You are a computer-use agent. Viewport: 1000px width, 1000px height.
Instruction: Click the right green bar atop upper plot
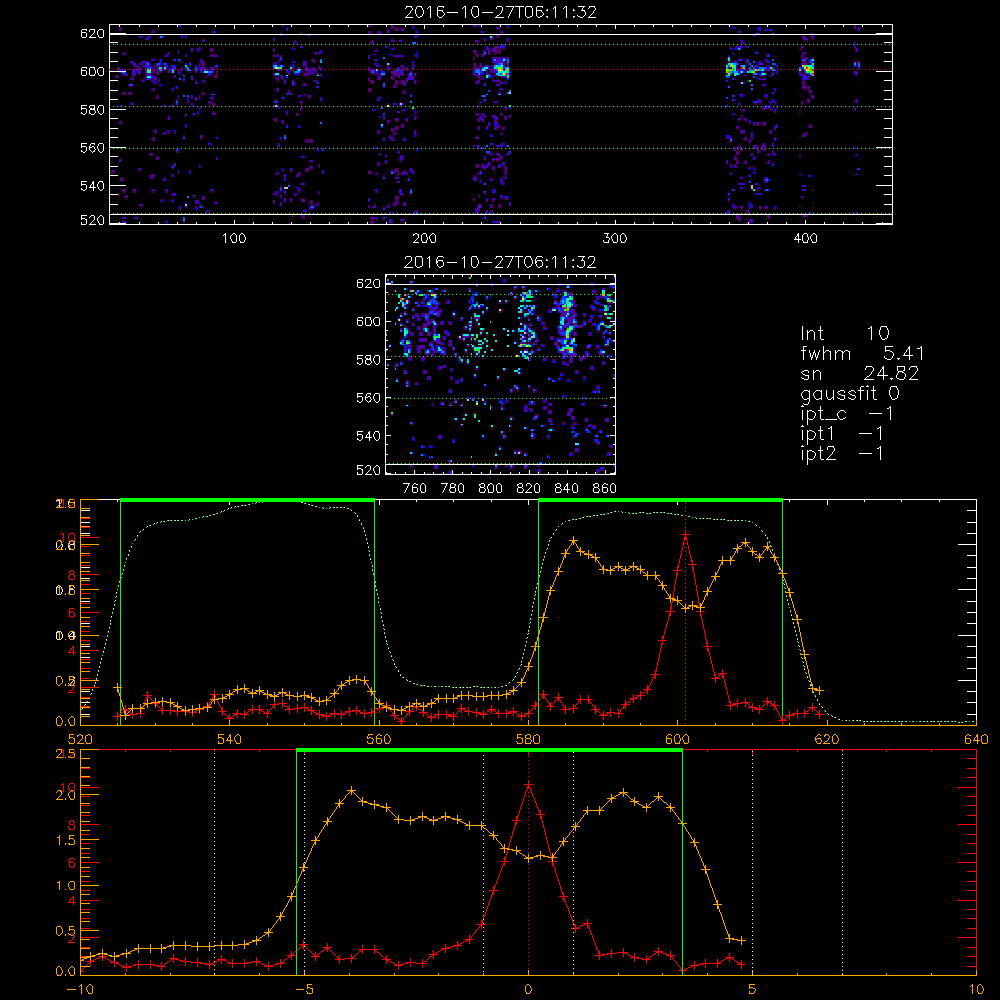660,501
